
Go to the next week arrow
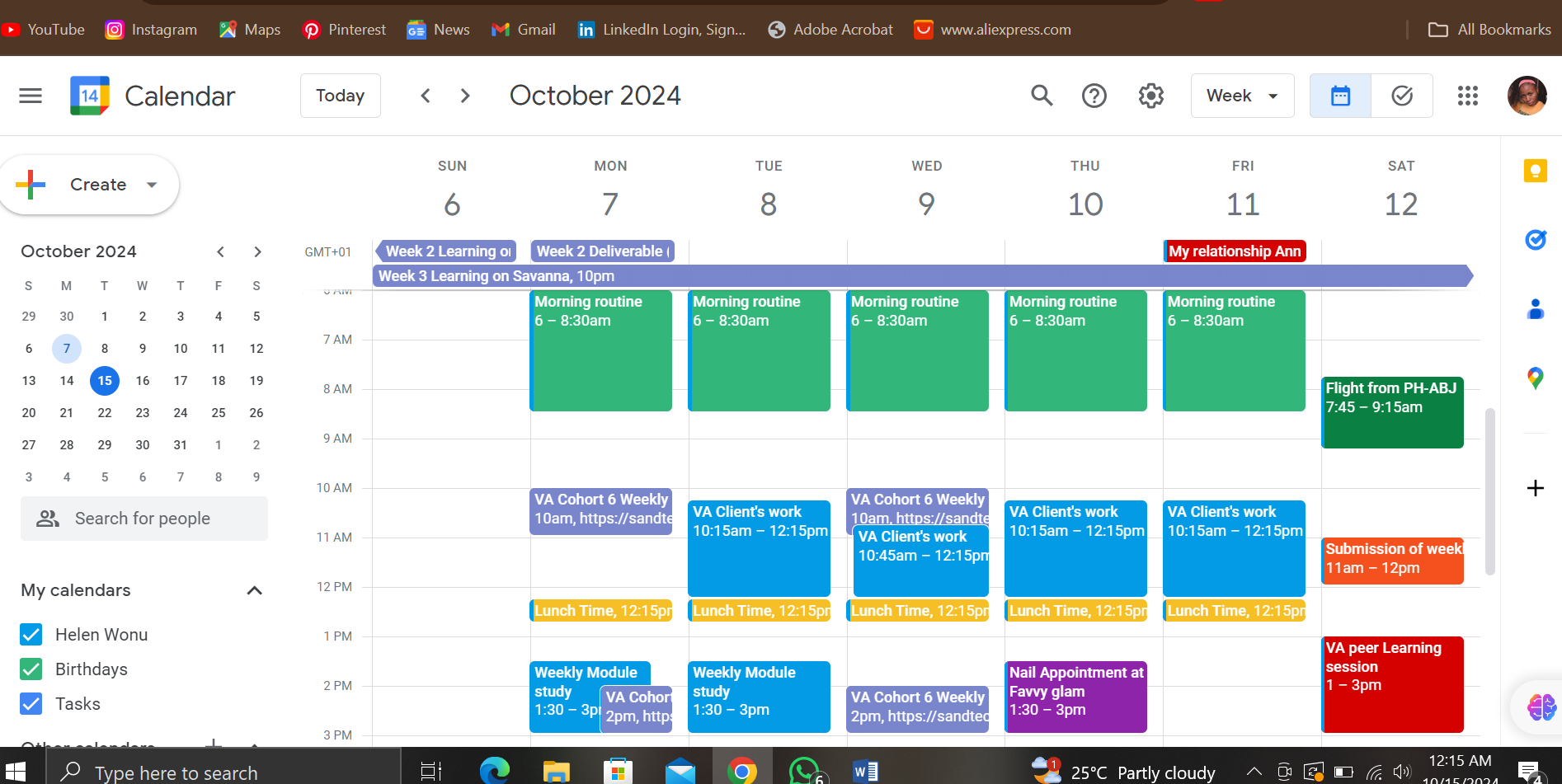click(x=465, y=96)
